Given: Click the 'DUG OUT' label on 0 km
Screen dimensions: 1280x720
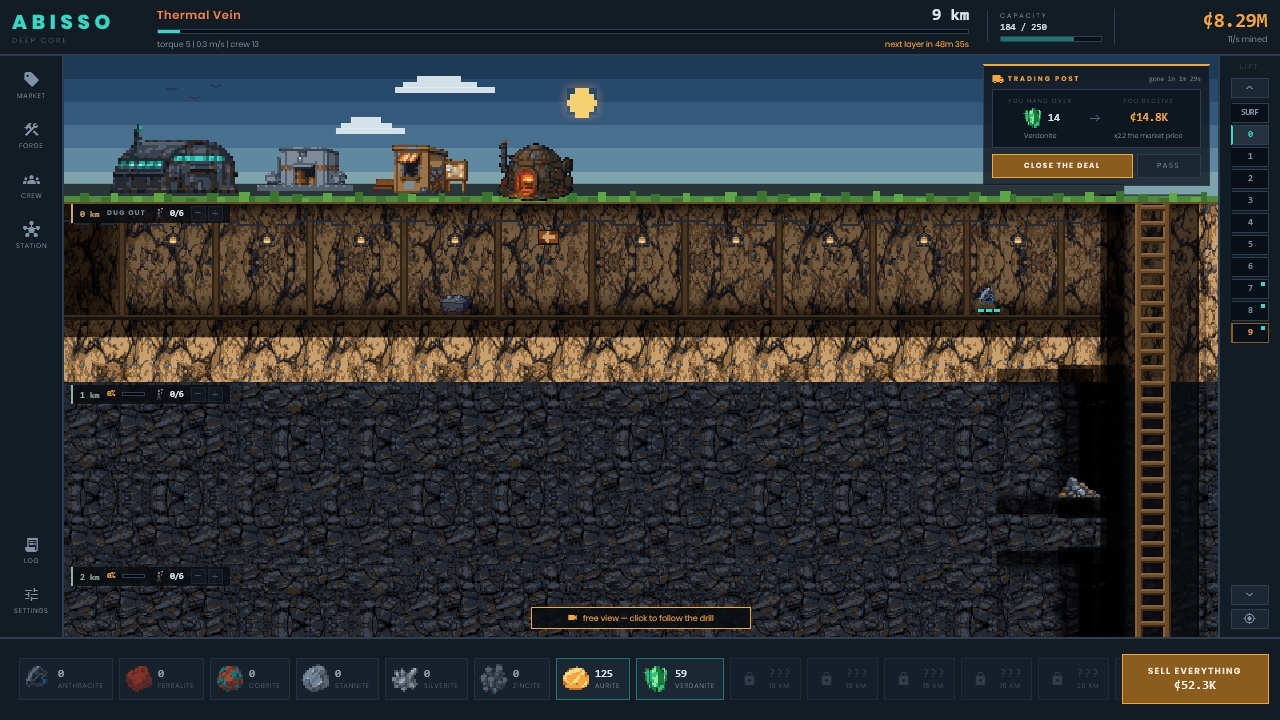Looking at the screenshot, I should point(126,213).
